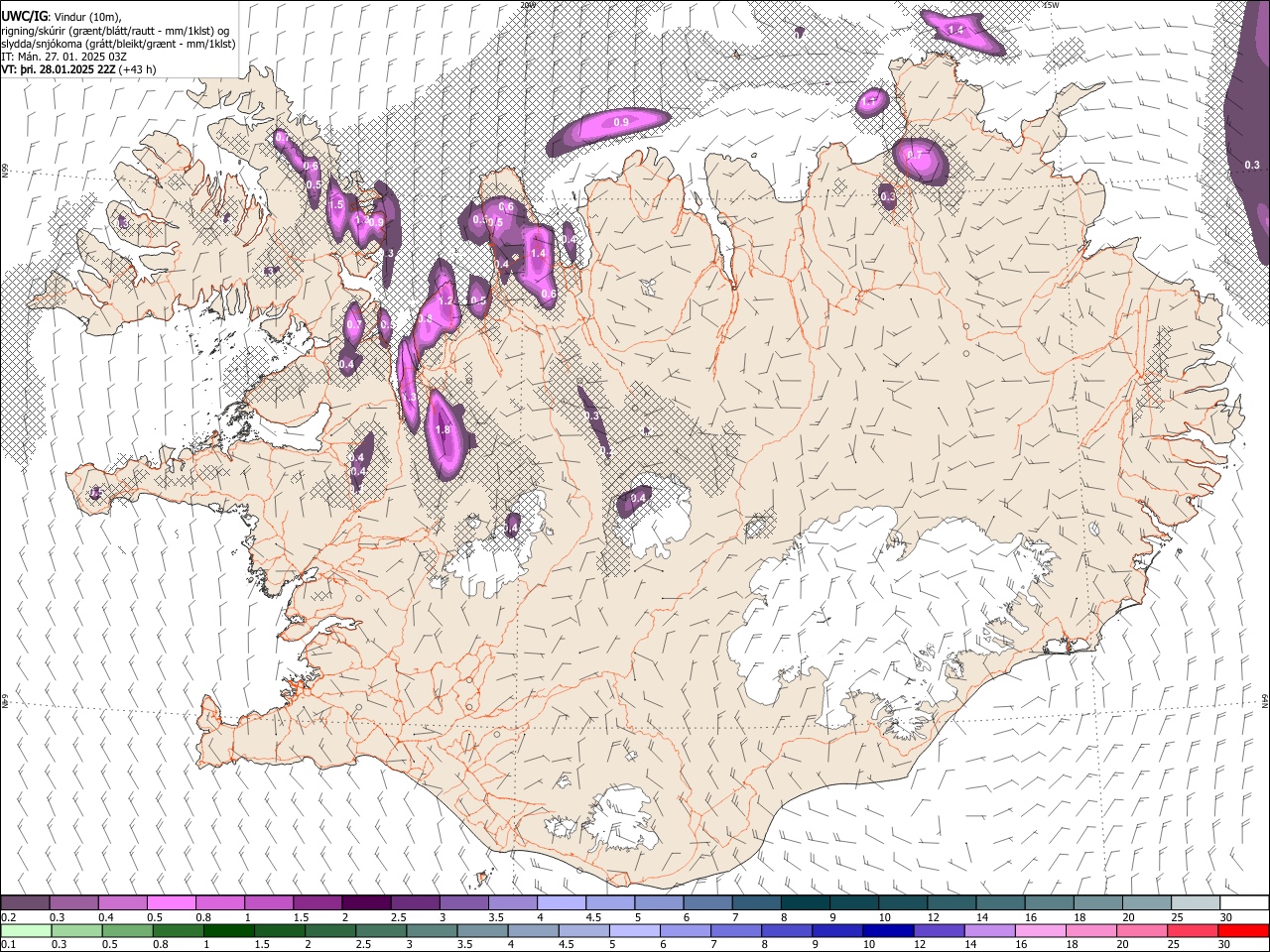This screenshot has width=1270, height=952.
Task: Click the bright pink 0.5 swatch, upper legend row
Action: (171, 903)
